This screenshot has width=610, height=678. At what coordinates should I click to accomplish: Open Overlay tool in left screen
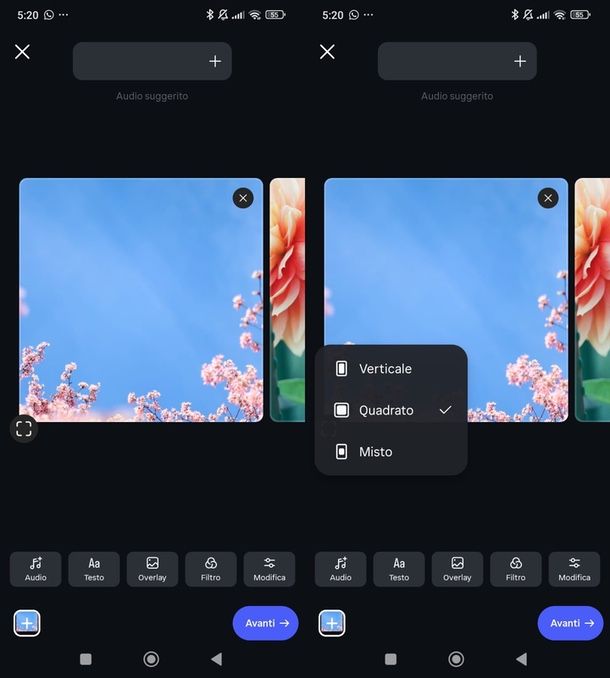pos(152,569)
